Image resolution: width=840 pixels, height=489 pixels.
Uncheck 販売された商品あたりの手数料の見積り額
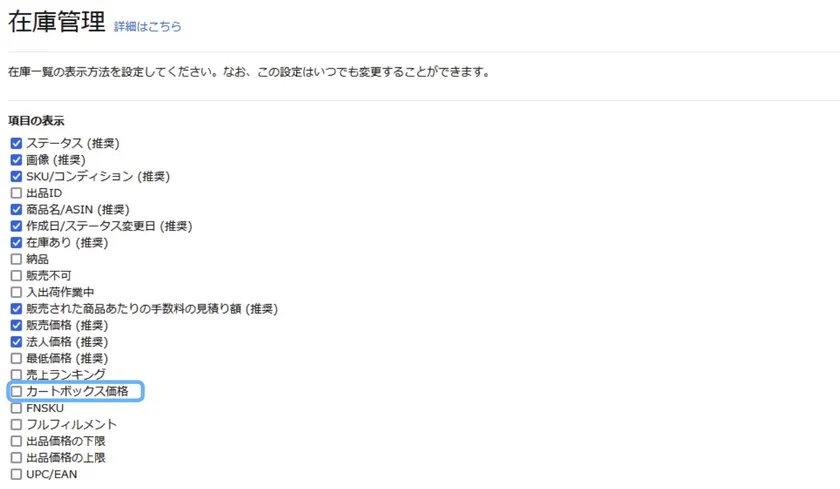click(16, 309)
